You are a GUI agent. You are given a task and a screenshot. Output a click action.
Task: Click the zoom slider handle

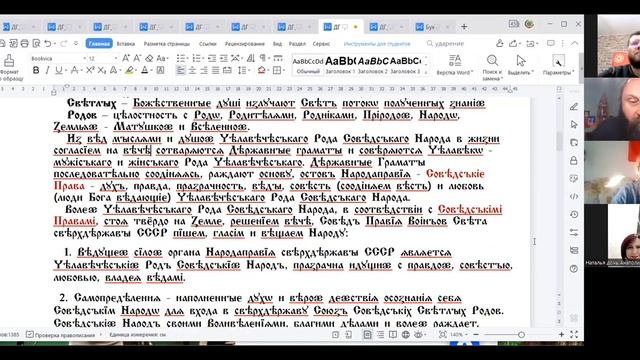coord(521,335)
